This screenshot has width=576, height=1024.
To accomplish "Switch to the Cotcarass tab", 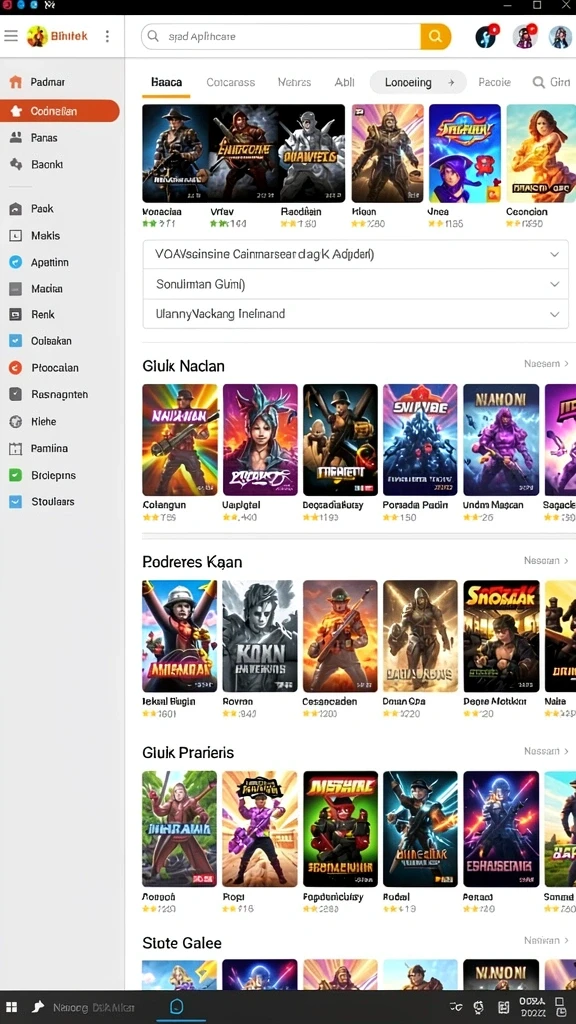I will [231, 82].
